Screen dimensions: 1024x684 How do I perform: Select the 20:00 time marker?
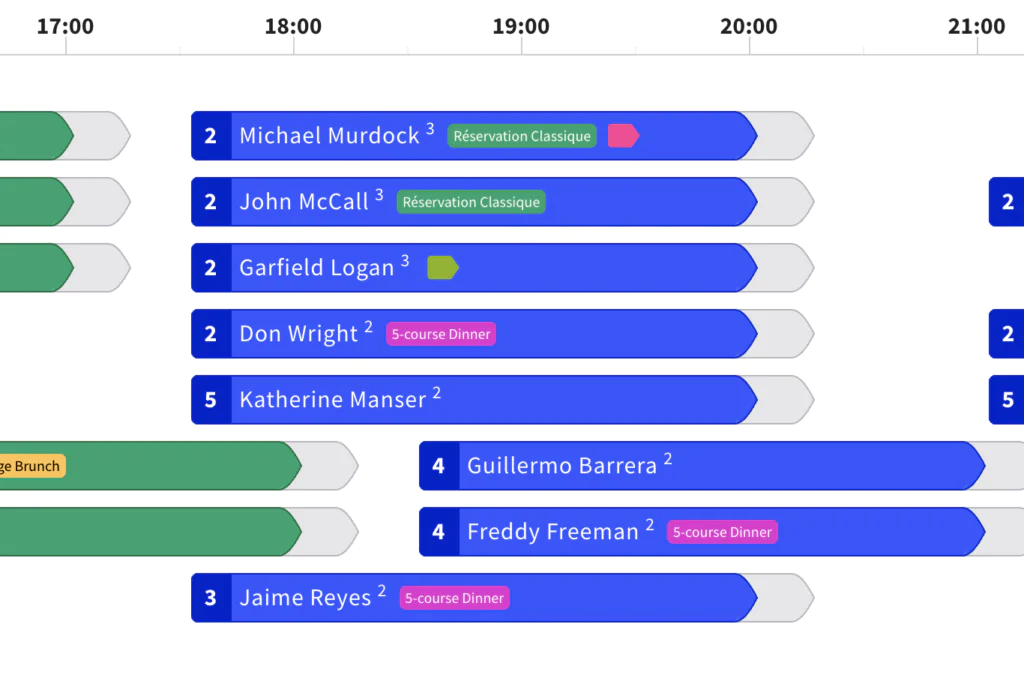749,27
